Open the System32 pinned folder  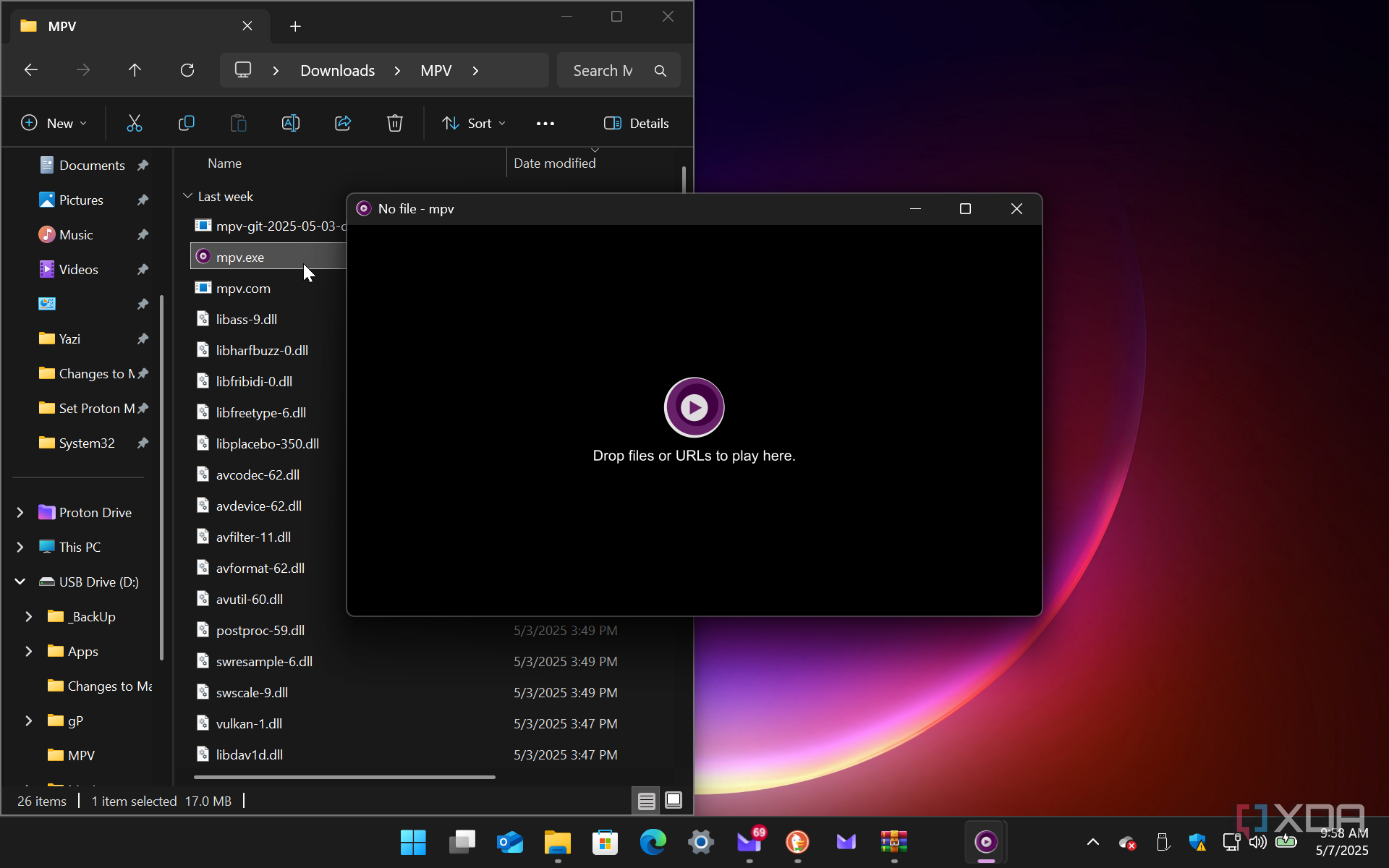[x=87, y=443]
